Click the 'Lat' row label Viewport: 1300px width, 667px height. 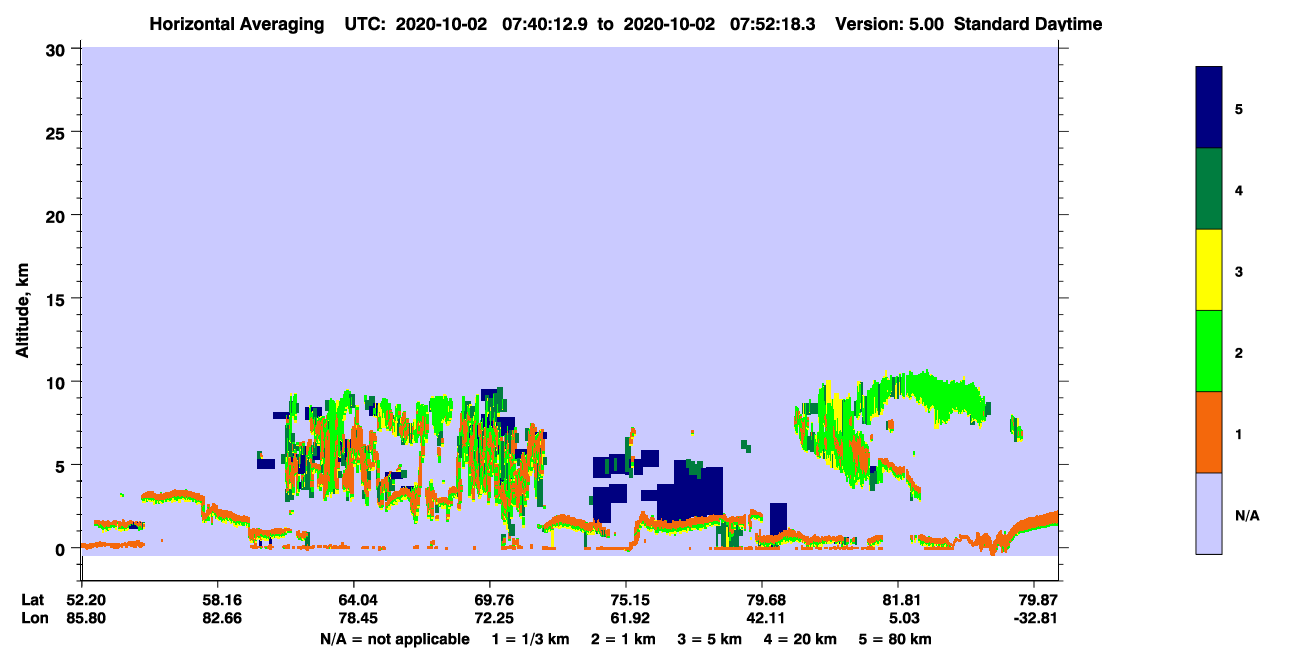[32, 600]
